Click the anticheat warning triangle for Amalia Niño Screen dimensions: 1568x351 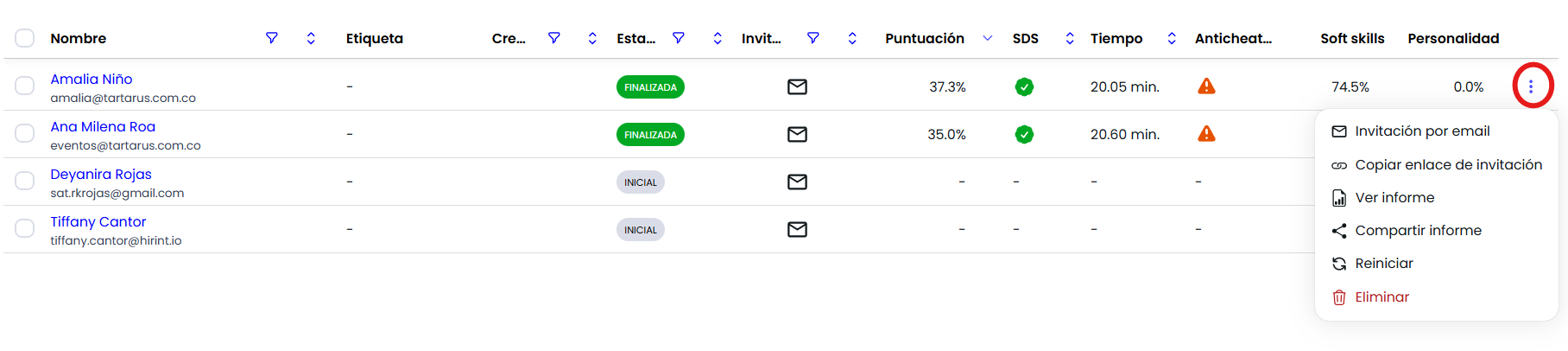[1206, 86]
